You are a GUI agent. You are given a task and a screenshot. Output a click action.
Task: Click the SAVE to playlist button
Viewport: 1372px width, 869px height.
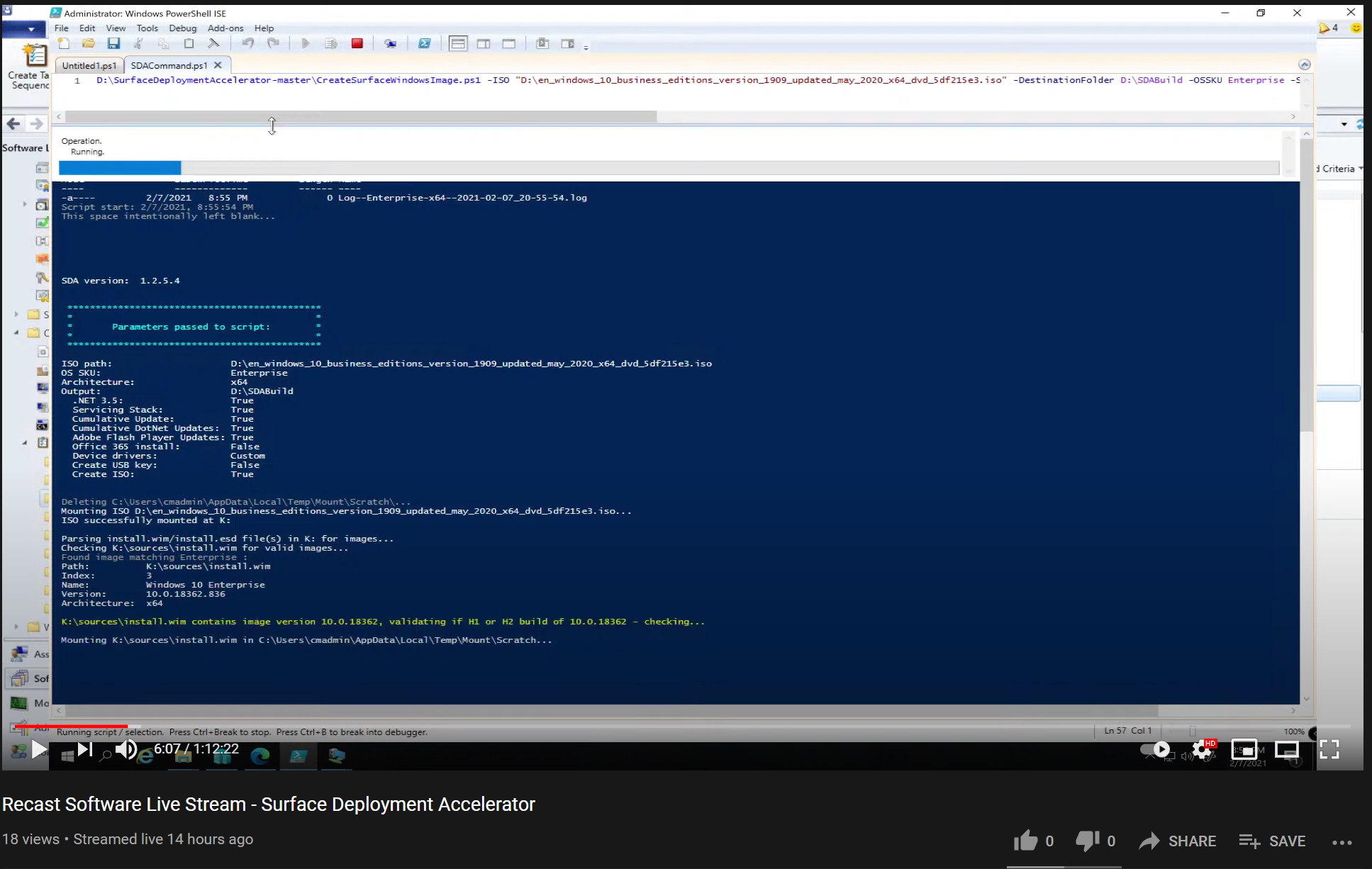(1273, 841)
